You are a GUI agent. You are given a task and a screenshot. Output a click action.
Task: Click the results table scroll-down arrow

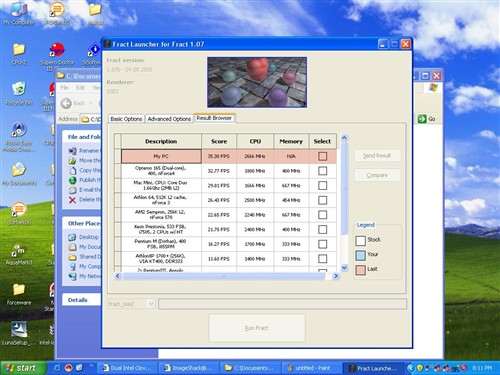[344, 268]
